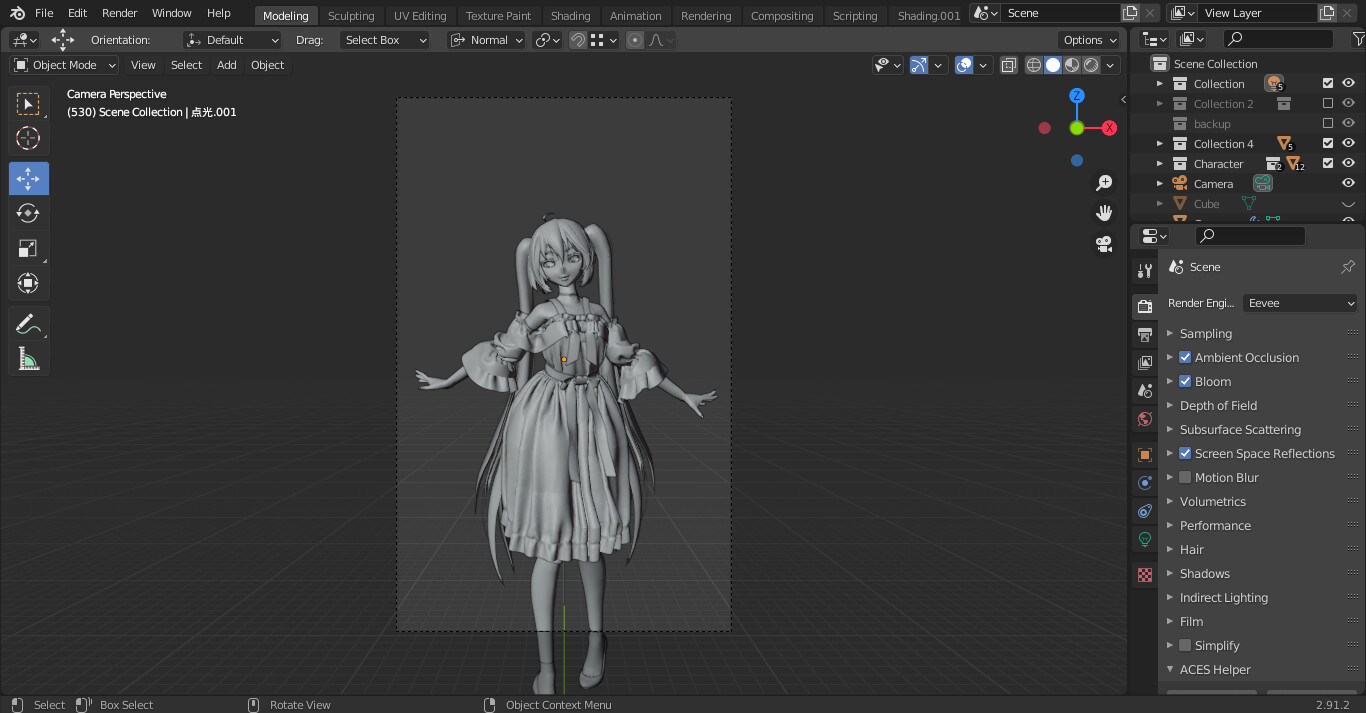Check the Collection 2 exclude checkbox

pyautogui.click(x=1328, y=104)
